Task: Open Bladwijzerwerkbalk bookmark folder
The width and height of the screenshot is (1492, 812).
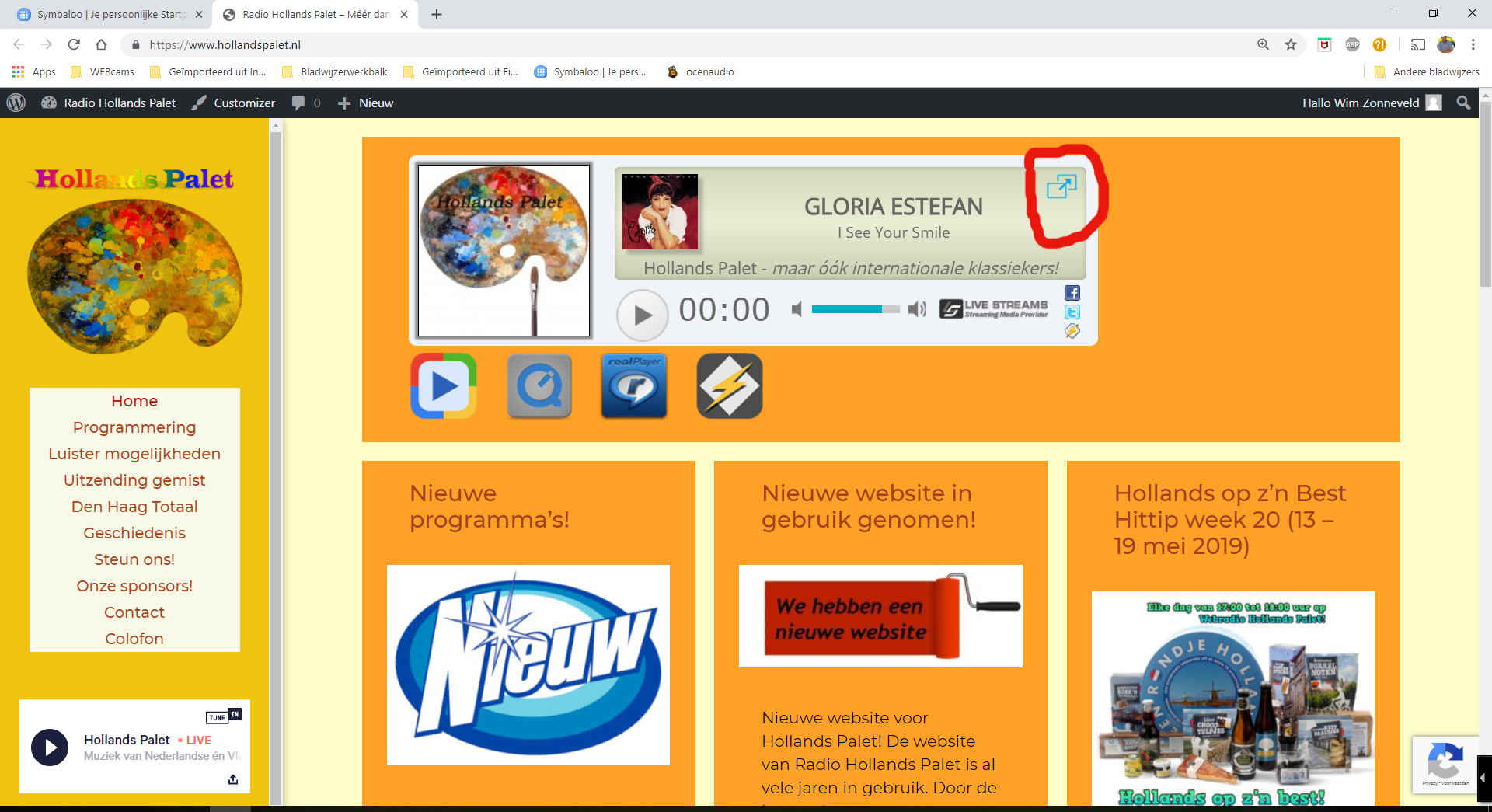Action: click(x=335, y=71)
